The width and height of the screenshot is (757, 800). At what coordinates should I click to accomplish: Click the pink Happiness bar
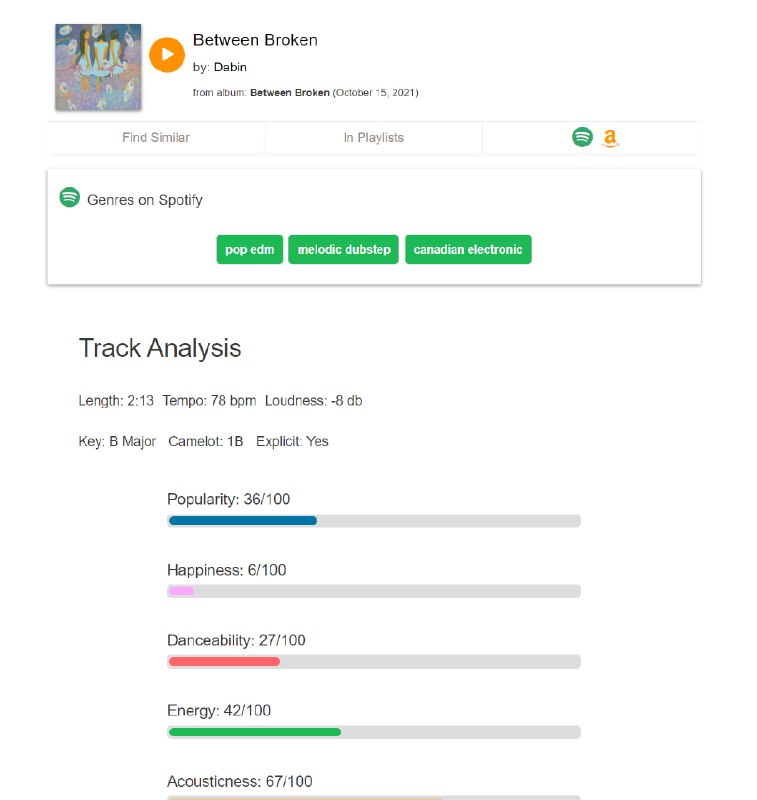[181, 591]
